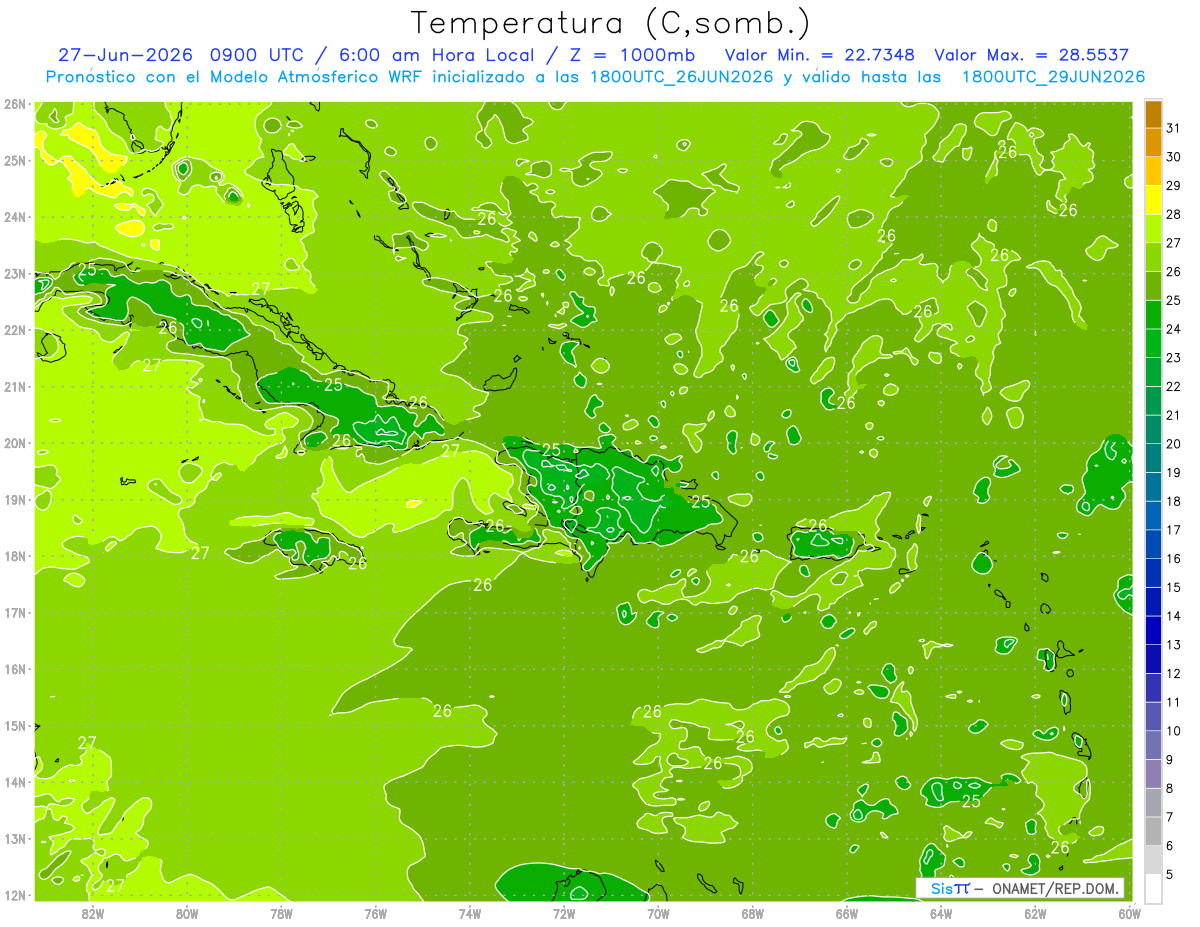Click the legend value "19"
The image size is (1200, 927).
coord(1173,473)
